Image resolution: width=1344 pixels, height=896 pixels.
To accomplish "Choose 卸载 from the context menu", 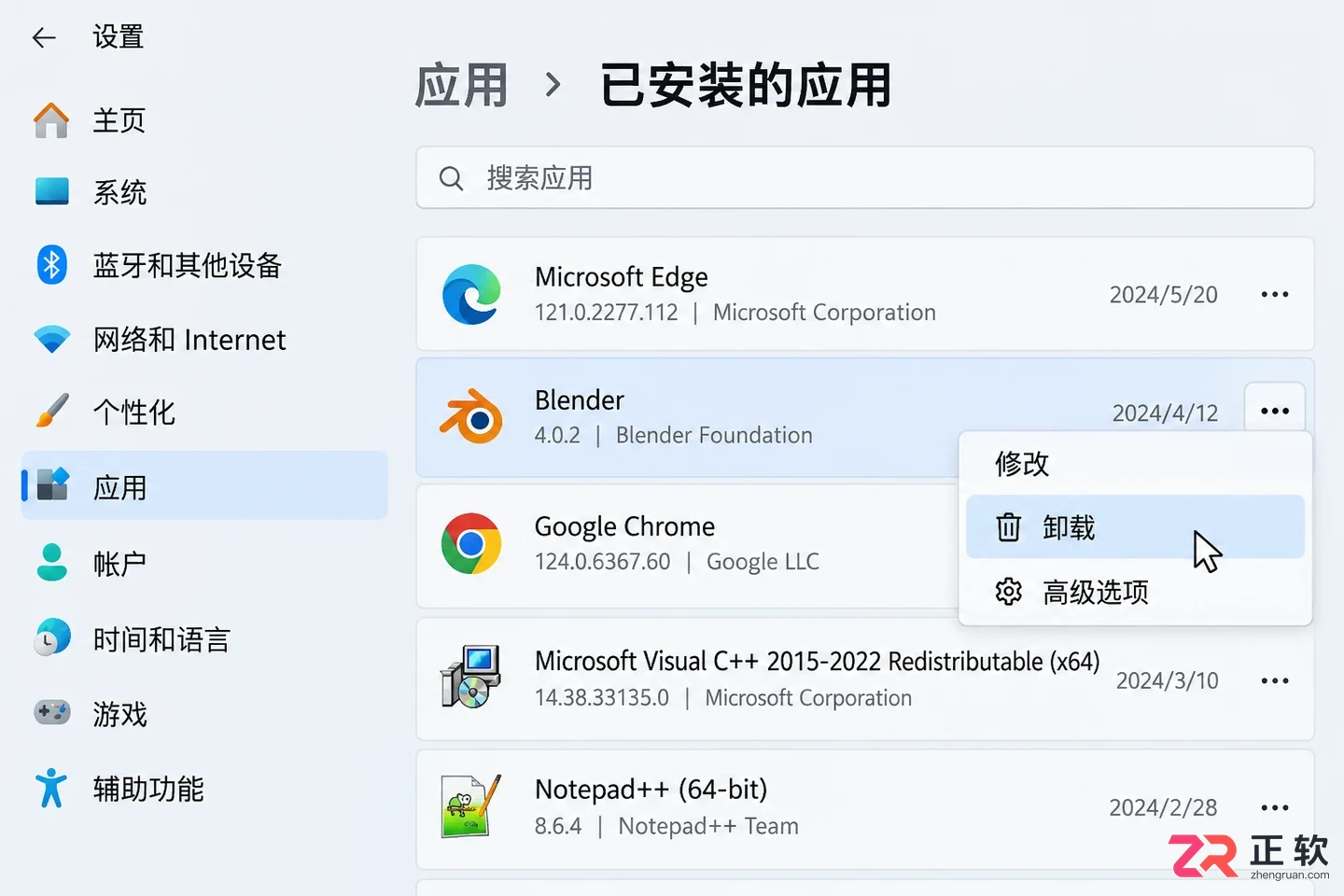I will click(x=1135, y=527).
